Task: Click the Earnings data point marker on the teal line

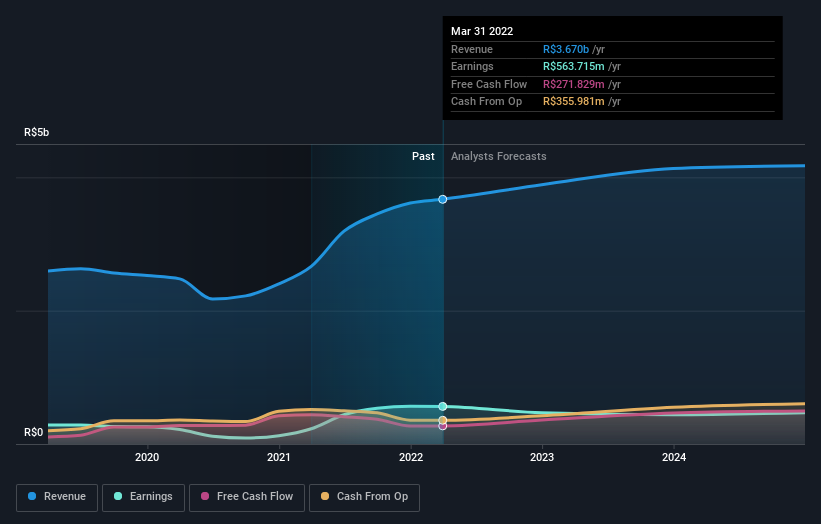Action: point(443,406)
